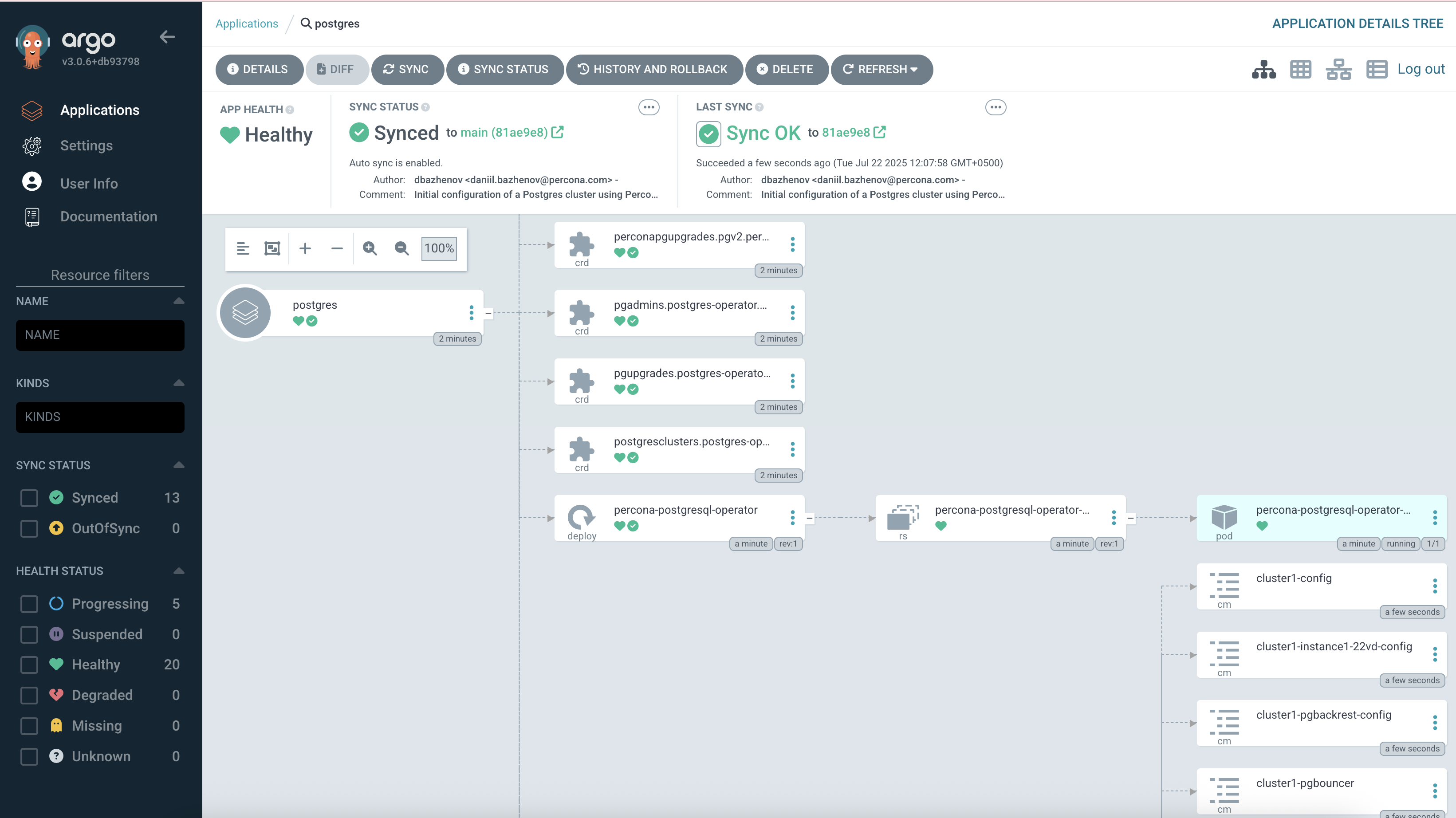Image resolution: width=1456 pixels, height=818 pixels.
Task: Click the Argo octopus logo
Action: (x=32, y=47)
